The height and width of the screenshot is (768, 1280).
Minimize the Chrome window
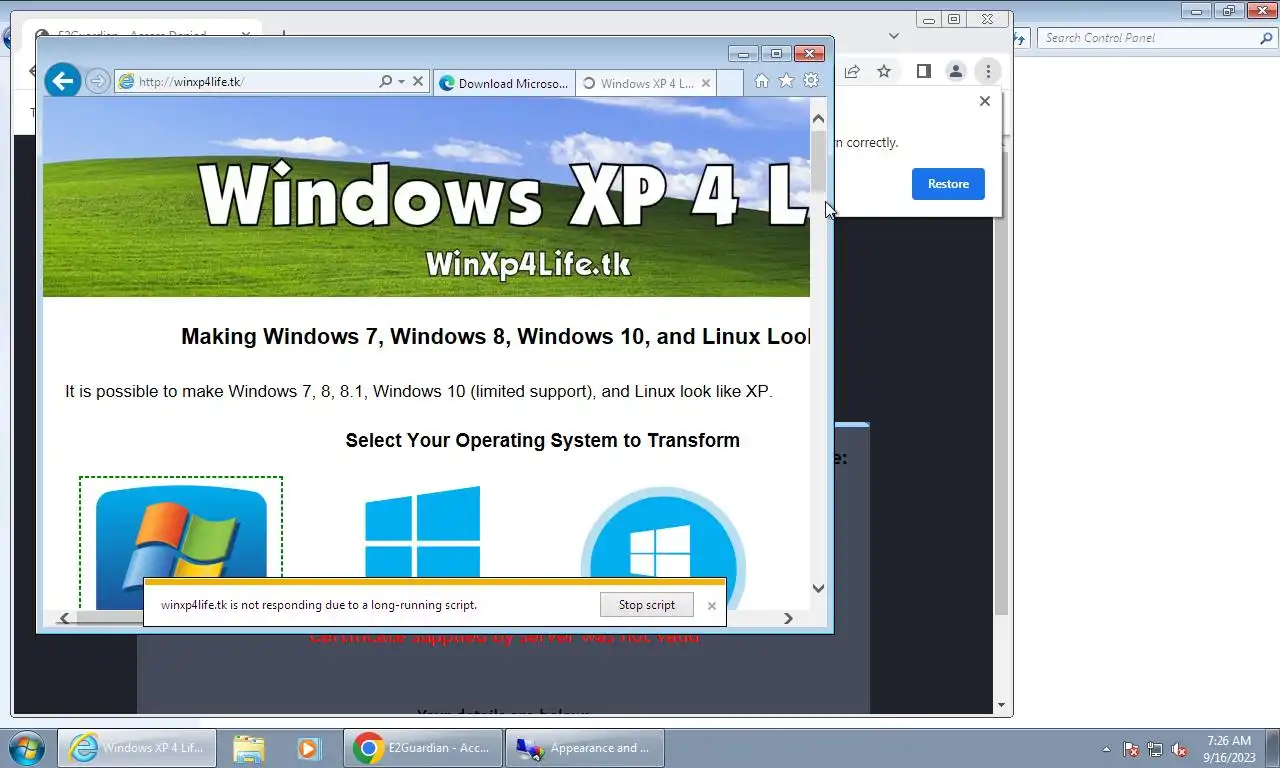coord(929,19)
